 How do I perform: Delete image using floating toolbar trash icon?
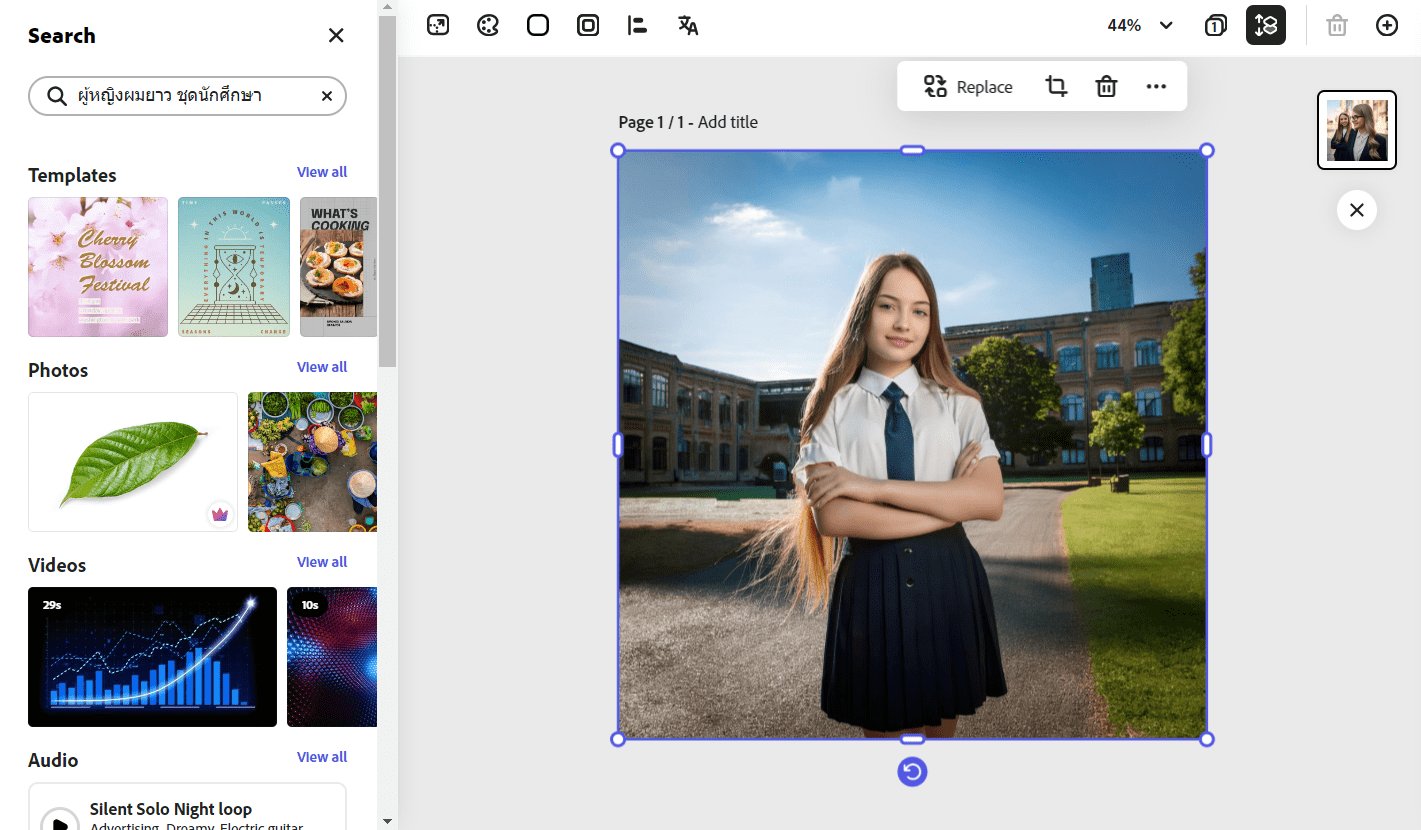coord(1106,87)
